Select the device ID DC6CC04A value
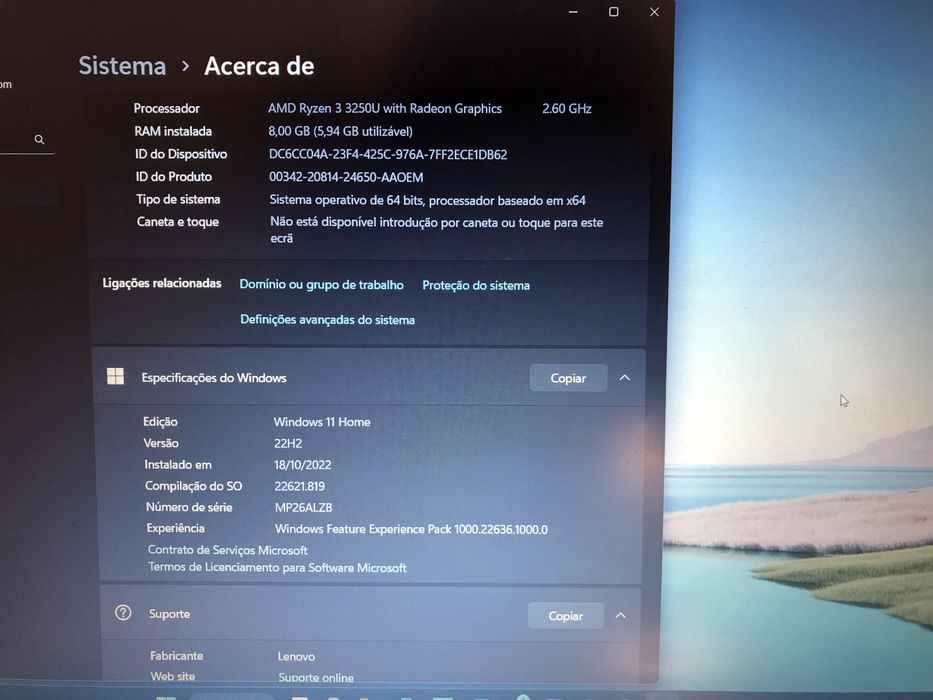The image size is (933, 700). tap(388, 154)
